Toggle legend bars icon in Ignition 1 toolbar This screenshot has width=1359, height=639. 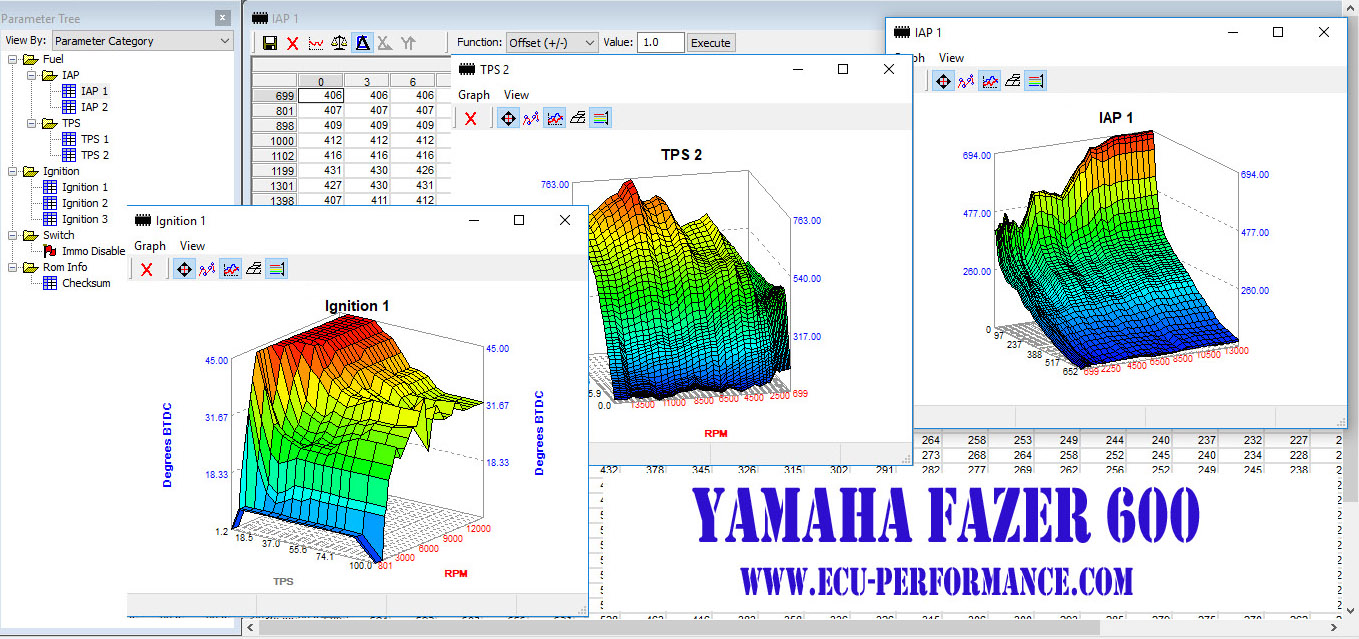click(x=276, y=269)
